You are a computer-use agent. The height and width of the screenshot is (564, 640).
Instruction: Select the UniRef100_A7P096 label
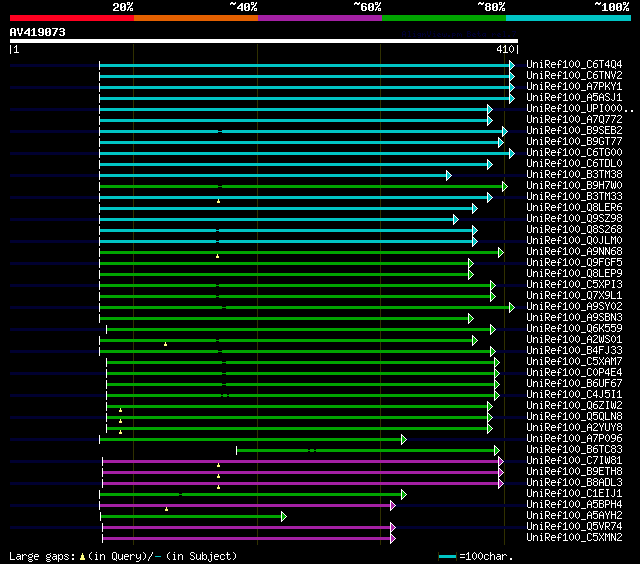574,439
